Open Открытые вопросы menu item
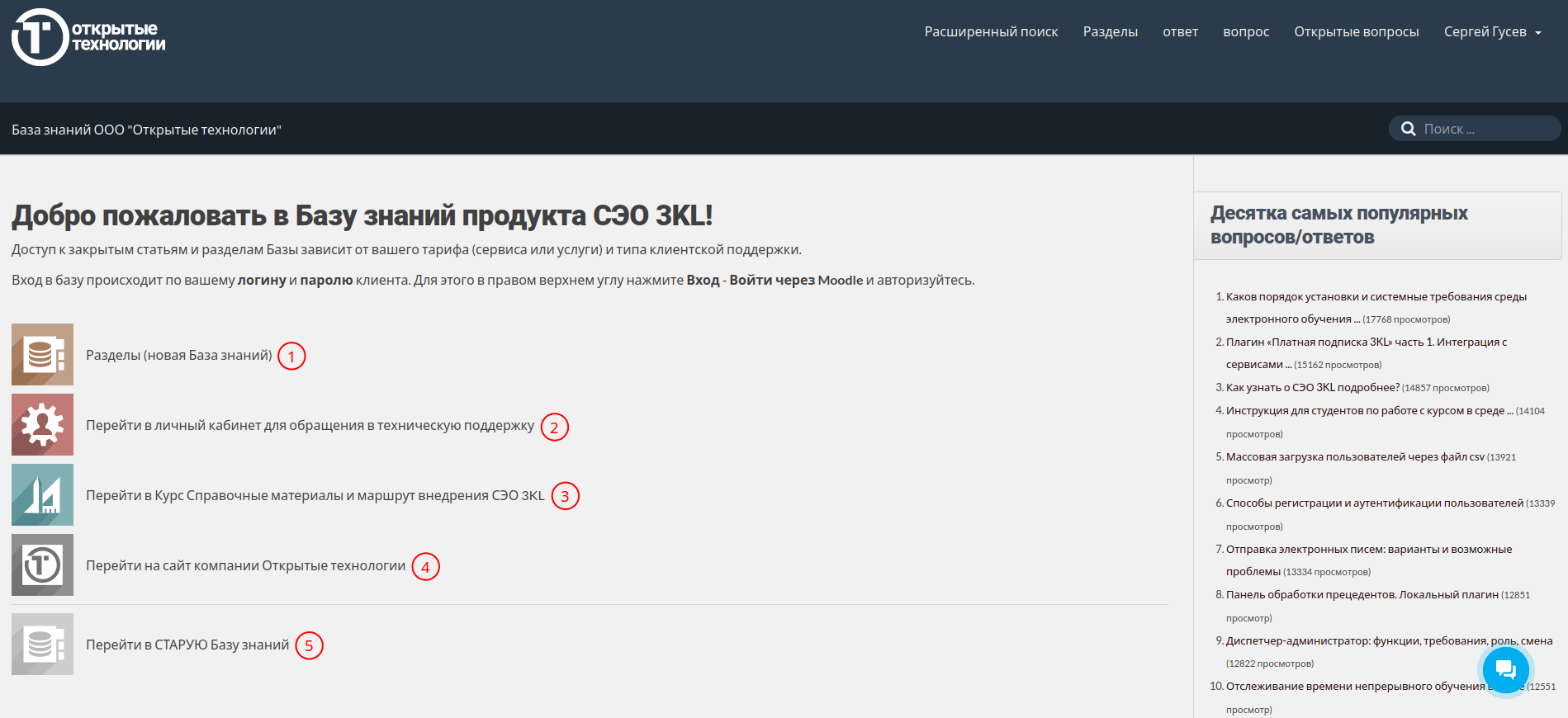 (1356, 32)
